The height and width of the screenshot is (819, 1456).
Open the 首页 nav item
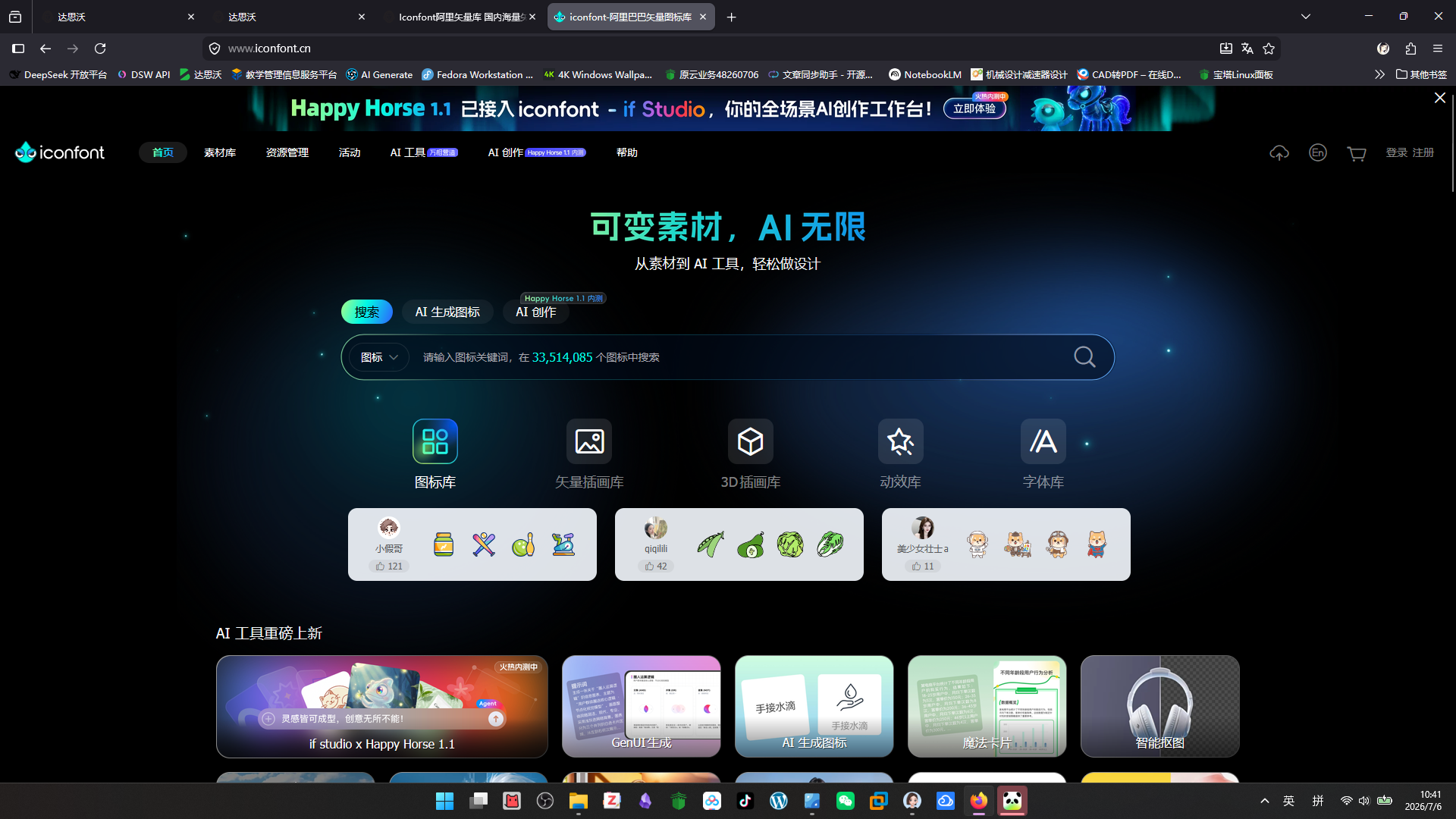coord(163,152)
